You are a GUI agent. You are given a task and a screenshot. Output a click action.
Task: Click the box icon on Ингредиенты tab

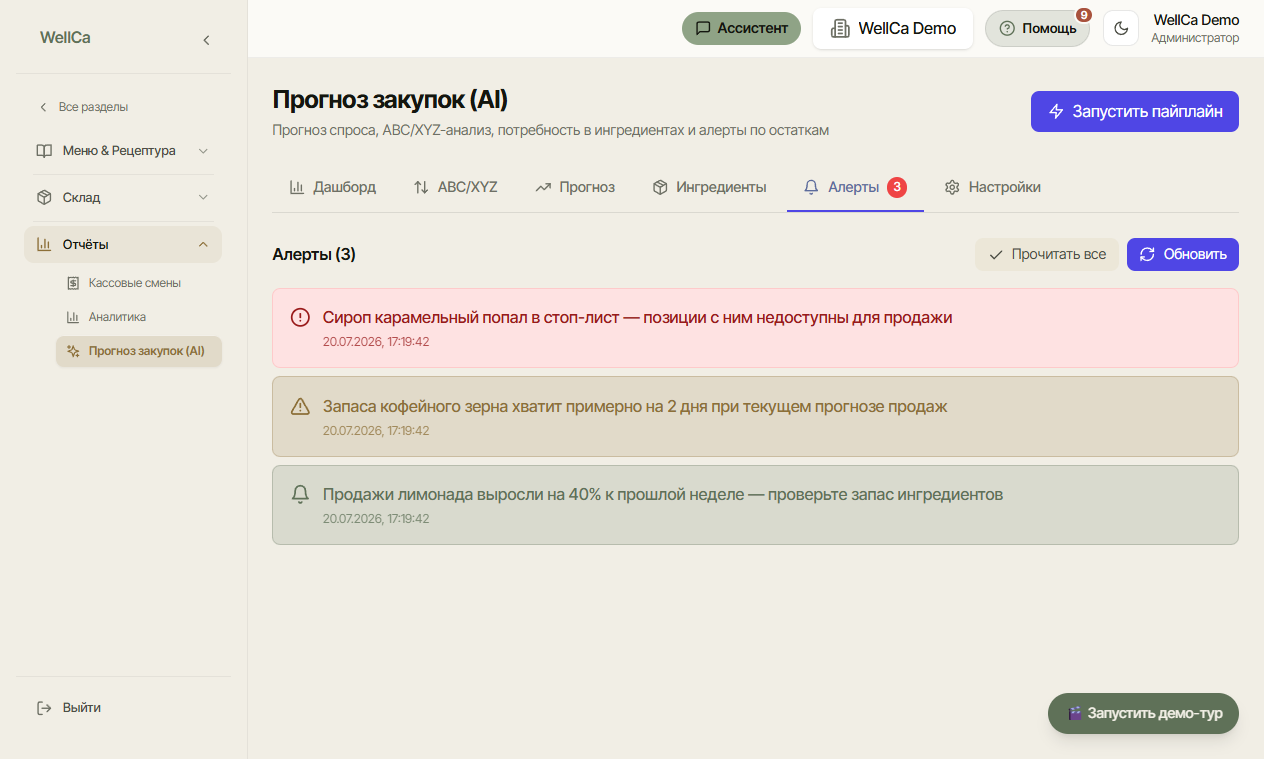(660, 187)
